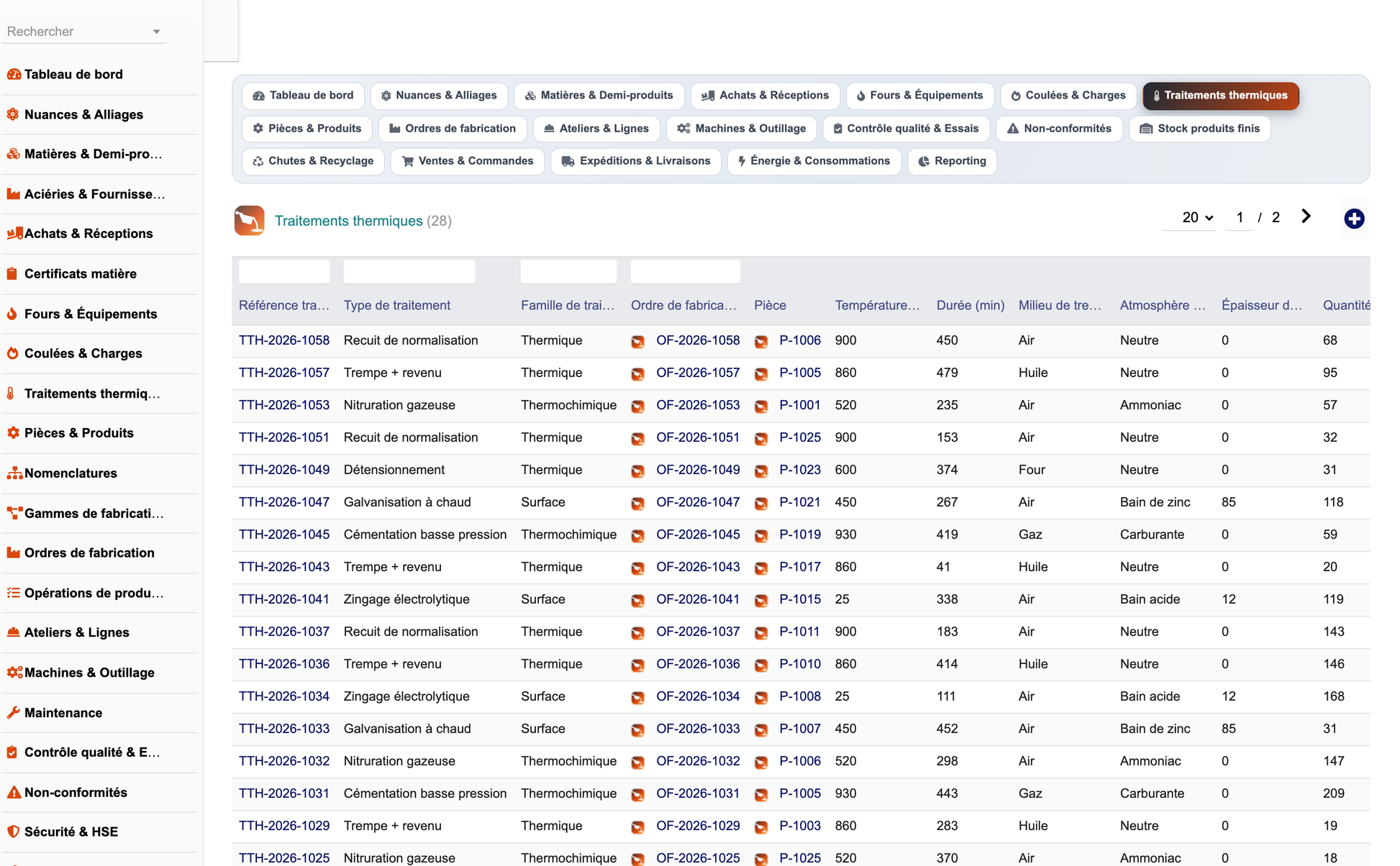Click the Contrôle qualité sidebar icon
This screenshot has width=1400, height=866.
12,752
